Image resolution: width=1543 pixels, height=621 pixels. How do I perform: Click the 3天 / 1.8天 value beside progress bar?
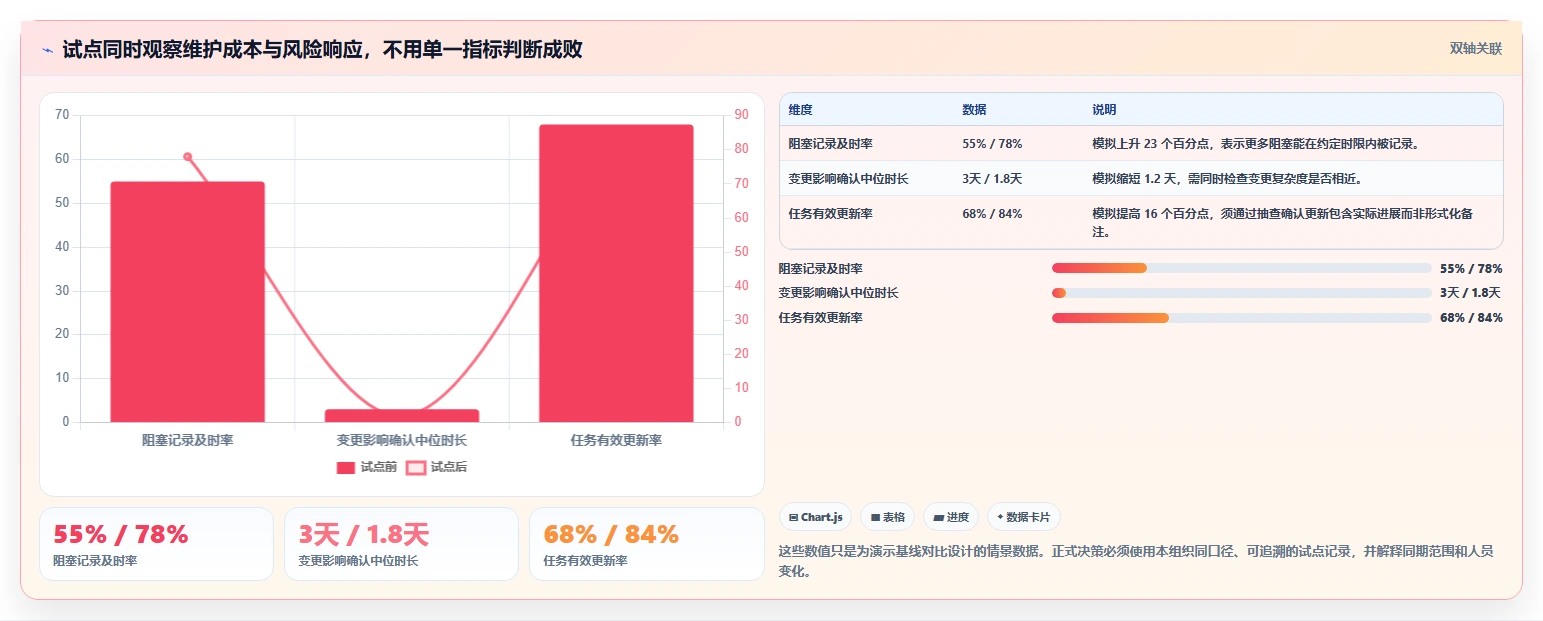click(1471, 292)
